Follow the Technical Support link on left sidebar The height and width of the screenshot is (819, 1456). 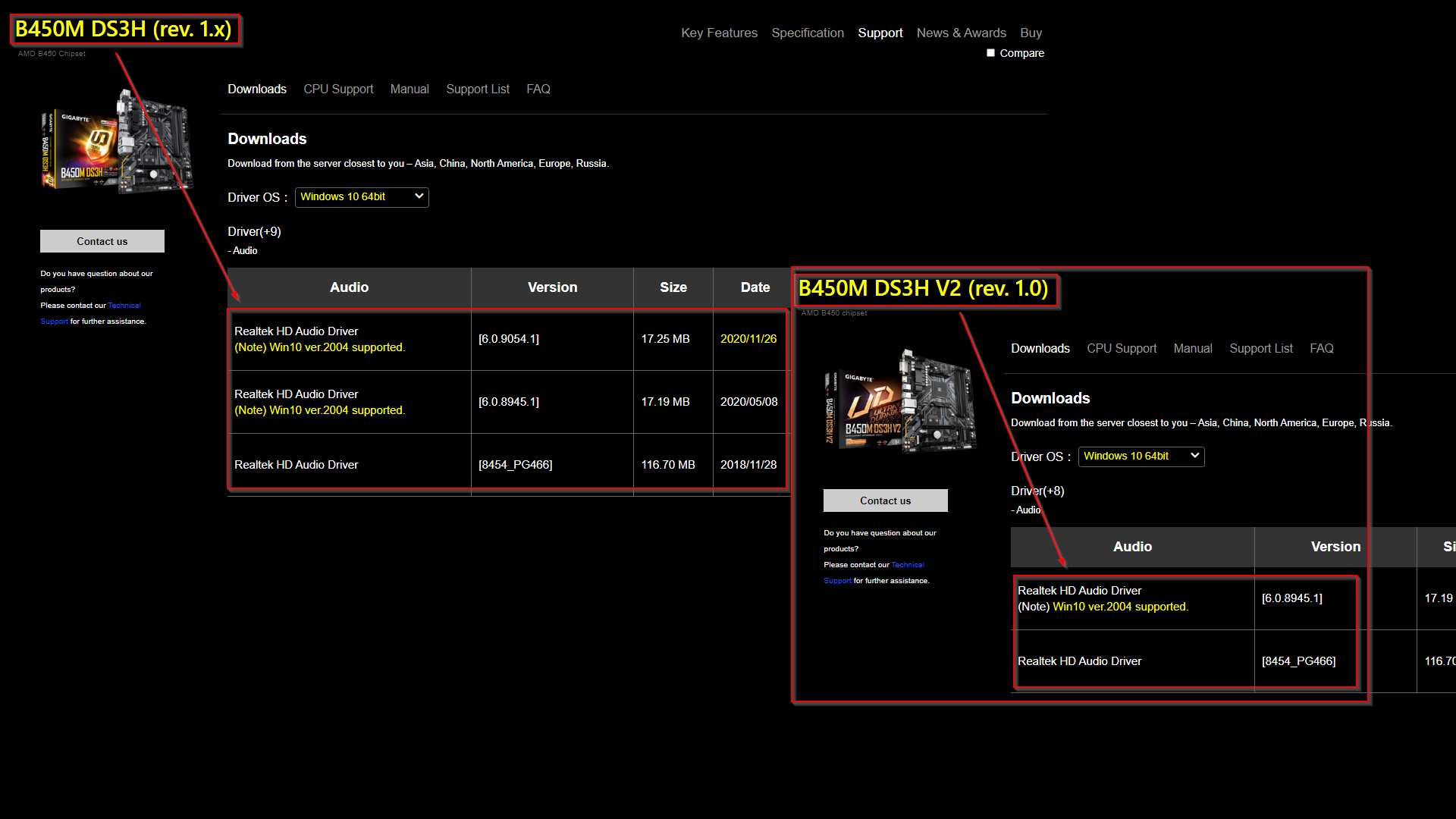click(124, 306)
